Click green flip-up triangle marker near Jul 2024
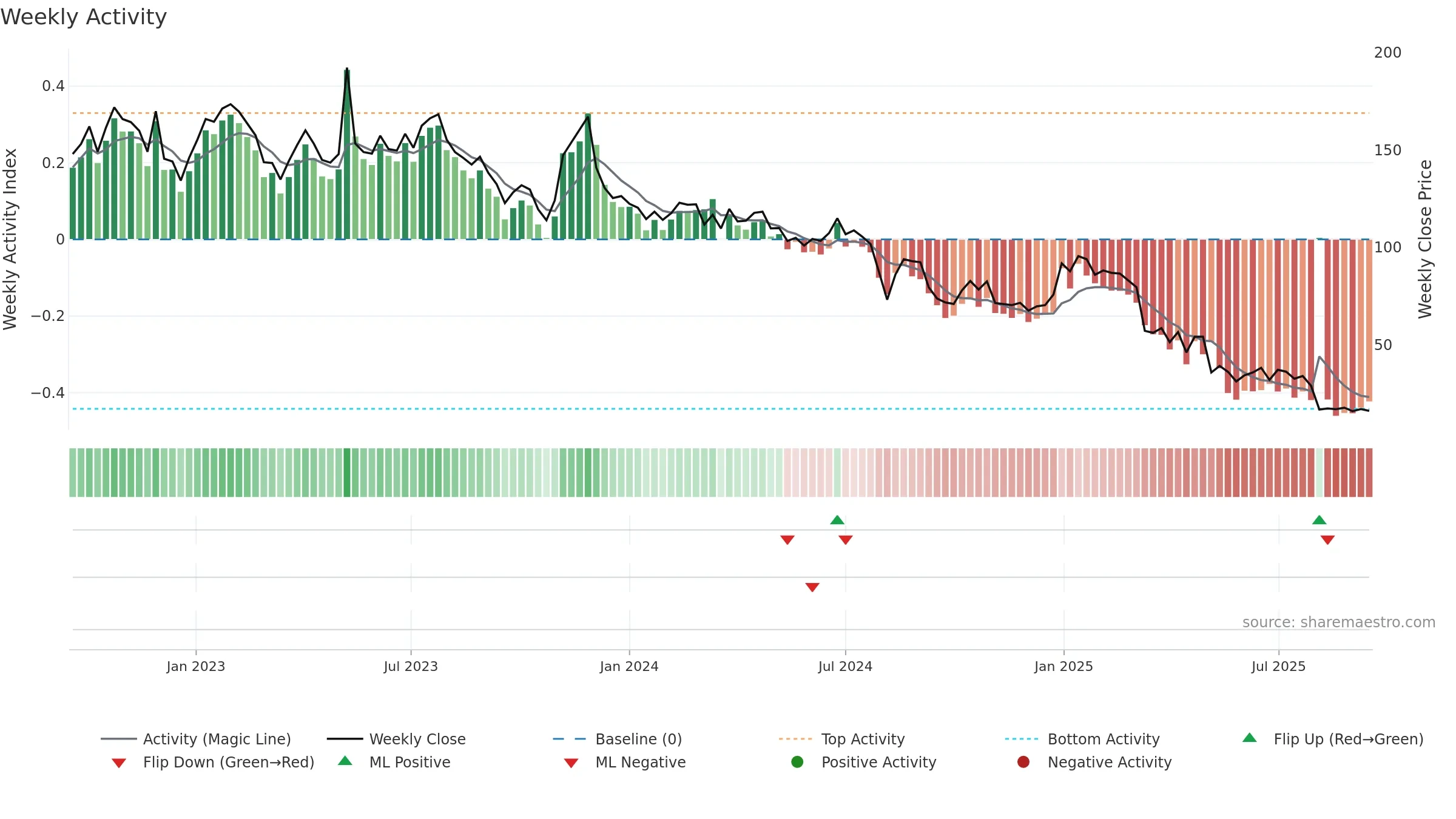1456x819 pixels. pos(837,520)
